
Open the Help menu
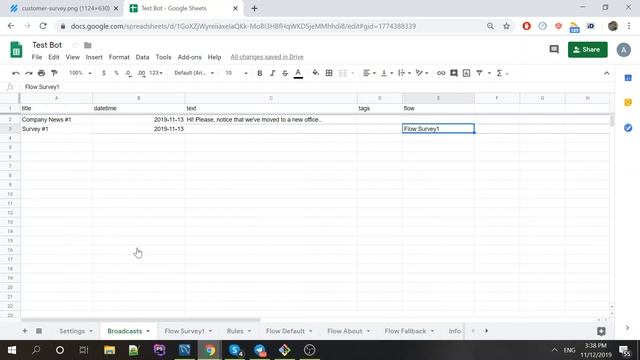click(214, 57)
